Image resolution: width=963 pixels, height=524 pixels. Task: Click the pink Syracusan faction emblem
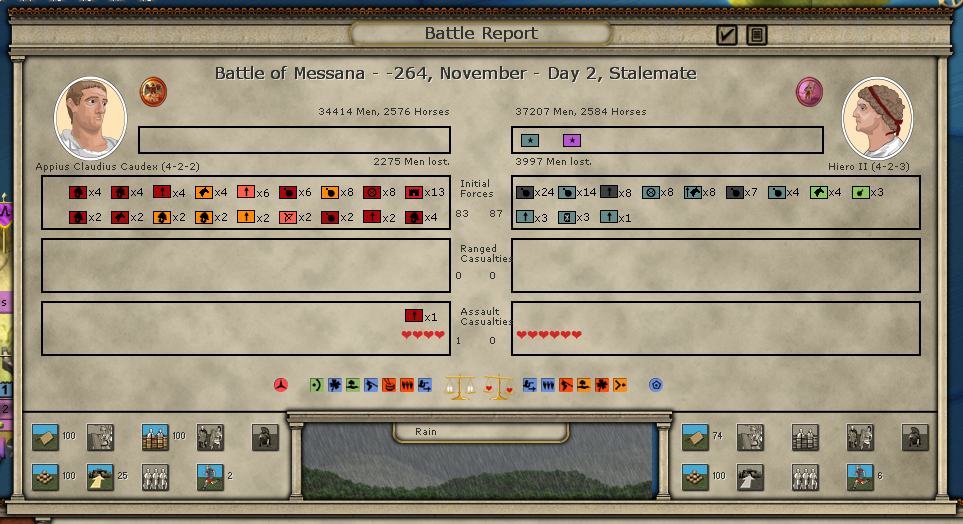pos(809,92)
